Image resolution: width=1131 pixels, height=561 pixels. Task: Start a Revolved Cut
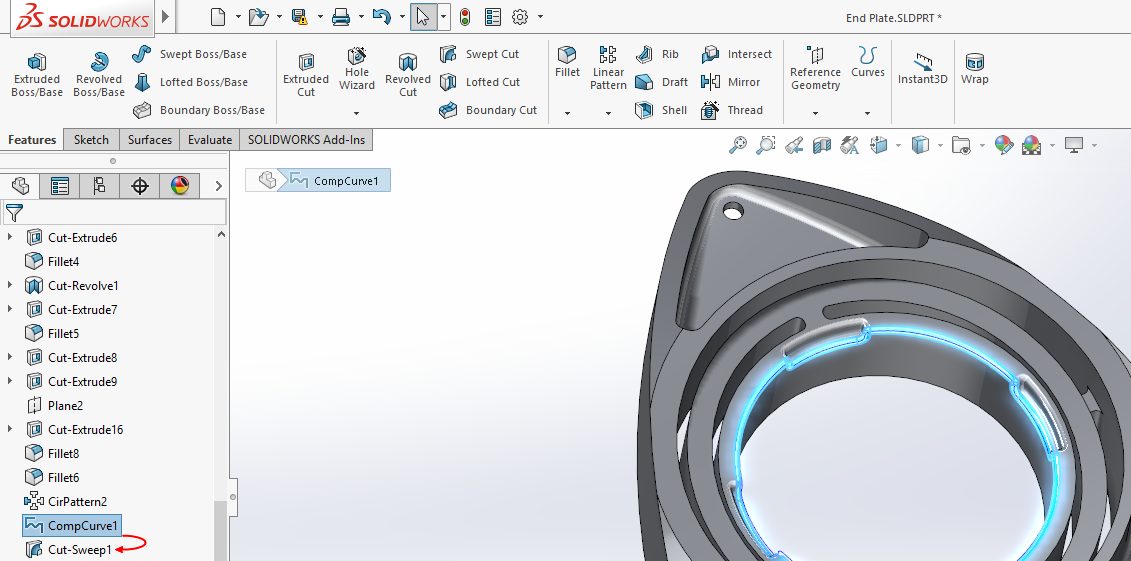coord(408,74)
